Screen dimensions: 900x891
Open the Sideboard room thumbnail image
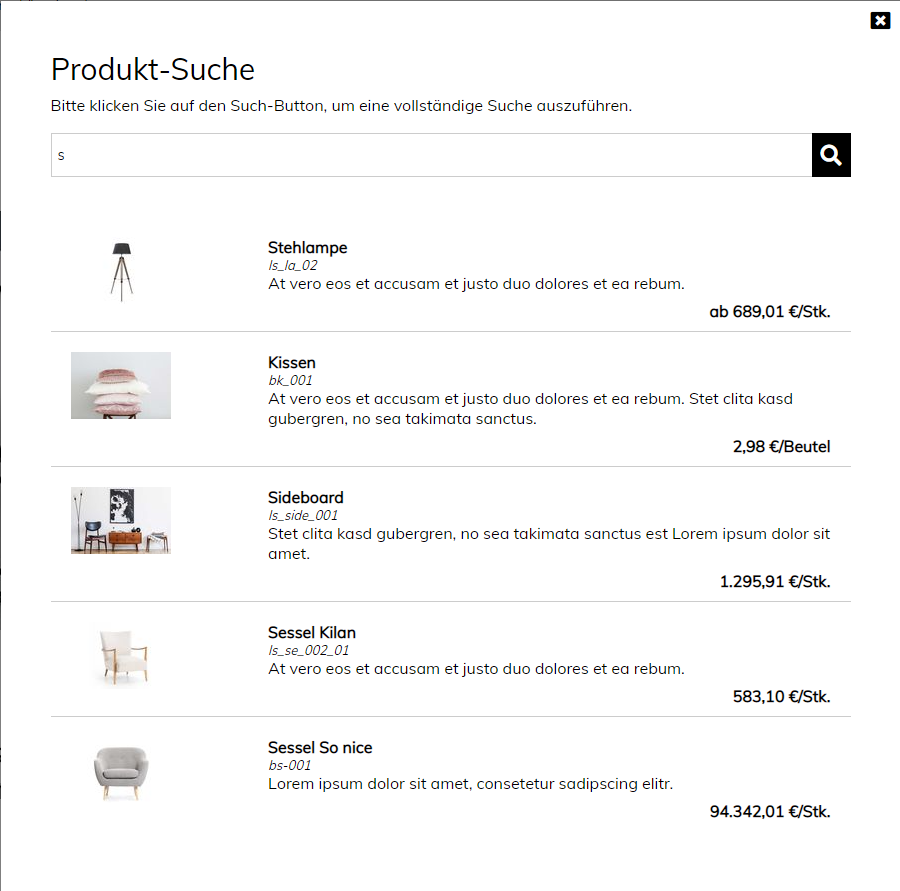(121, 520)
